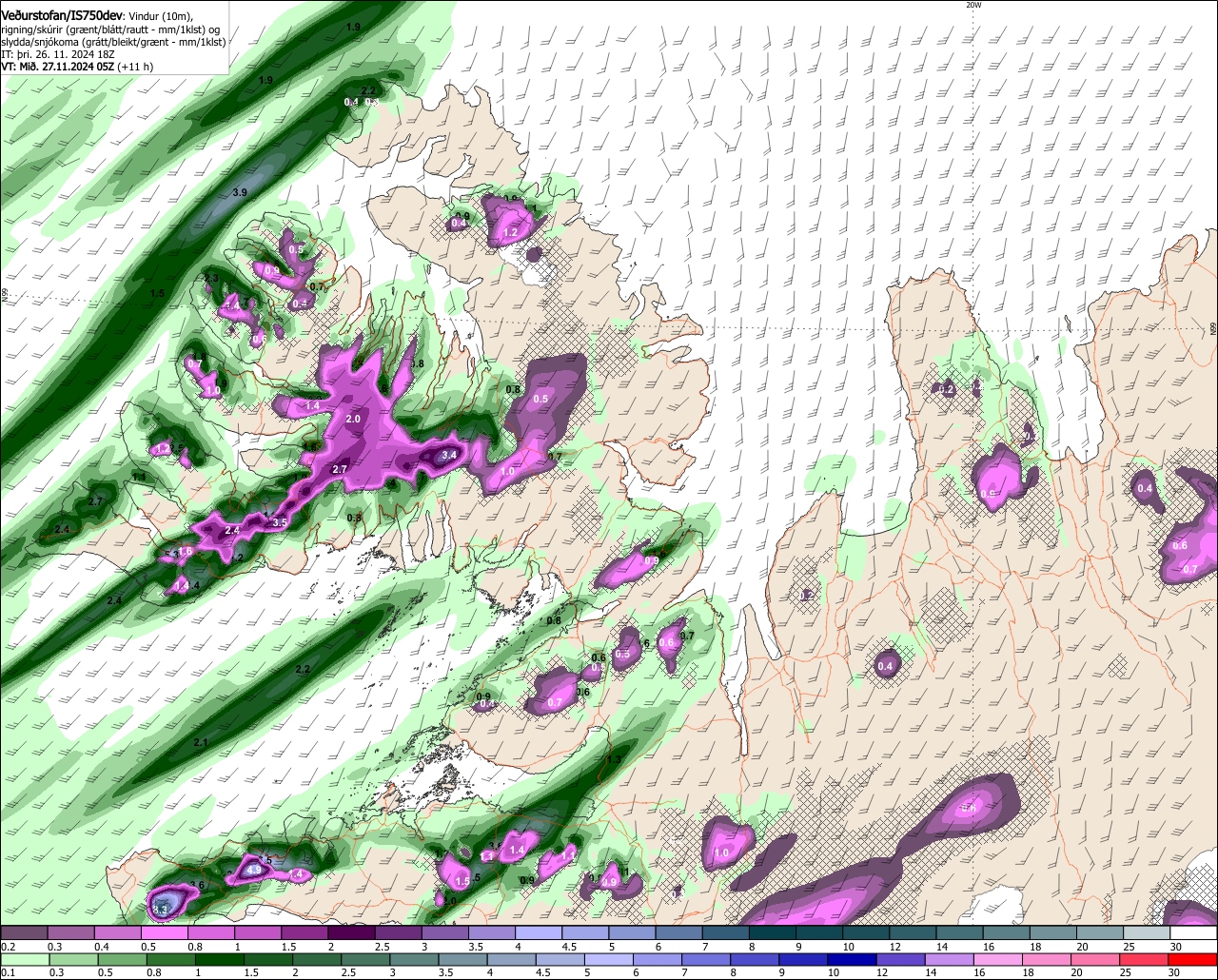Click the 2.5 label in the upper legend
This screenshot has height=980, width=1218.
click(382, 947)
